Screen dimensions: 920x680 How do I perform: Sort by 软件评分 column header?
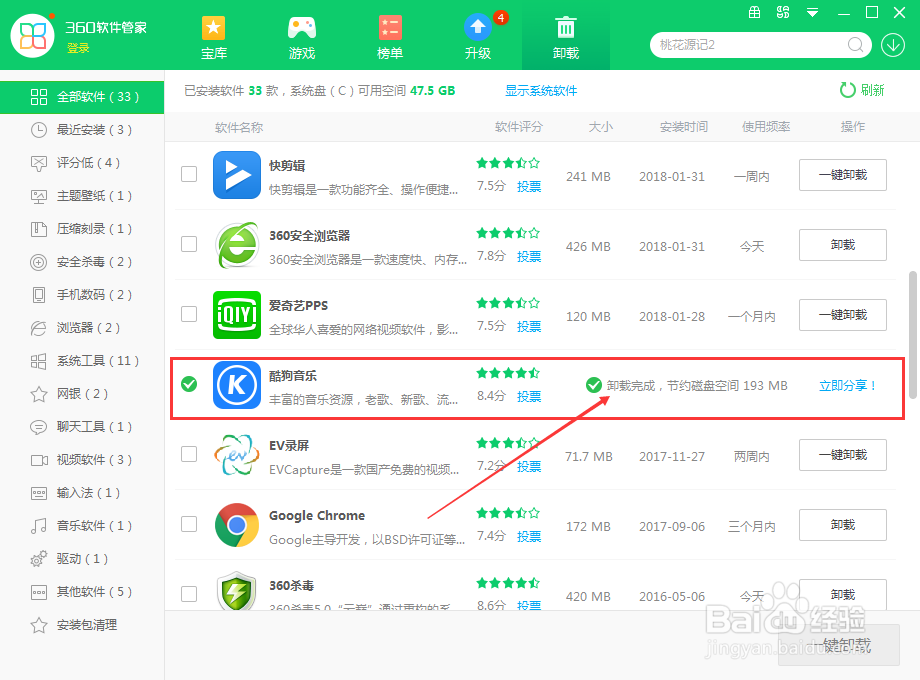coord(519,127)
